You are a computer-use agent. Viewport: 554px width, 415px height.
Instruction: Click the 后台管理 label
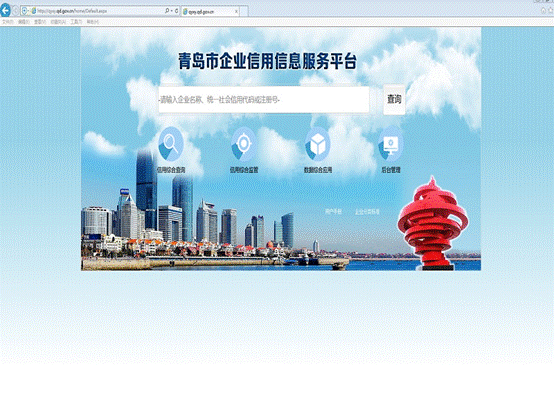coord(391,170)
